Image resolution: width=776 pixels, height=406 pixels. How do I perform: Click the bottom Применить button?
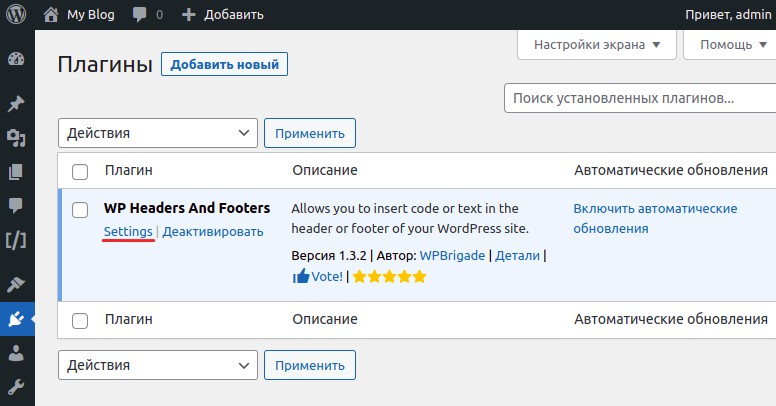coord(310,365)
